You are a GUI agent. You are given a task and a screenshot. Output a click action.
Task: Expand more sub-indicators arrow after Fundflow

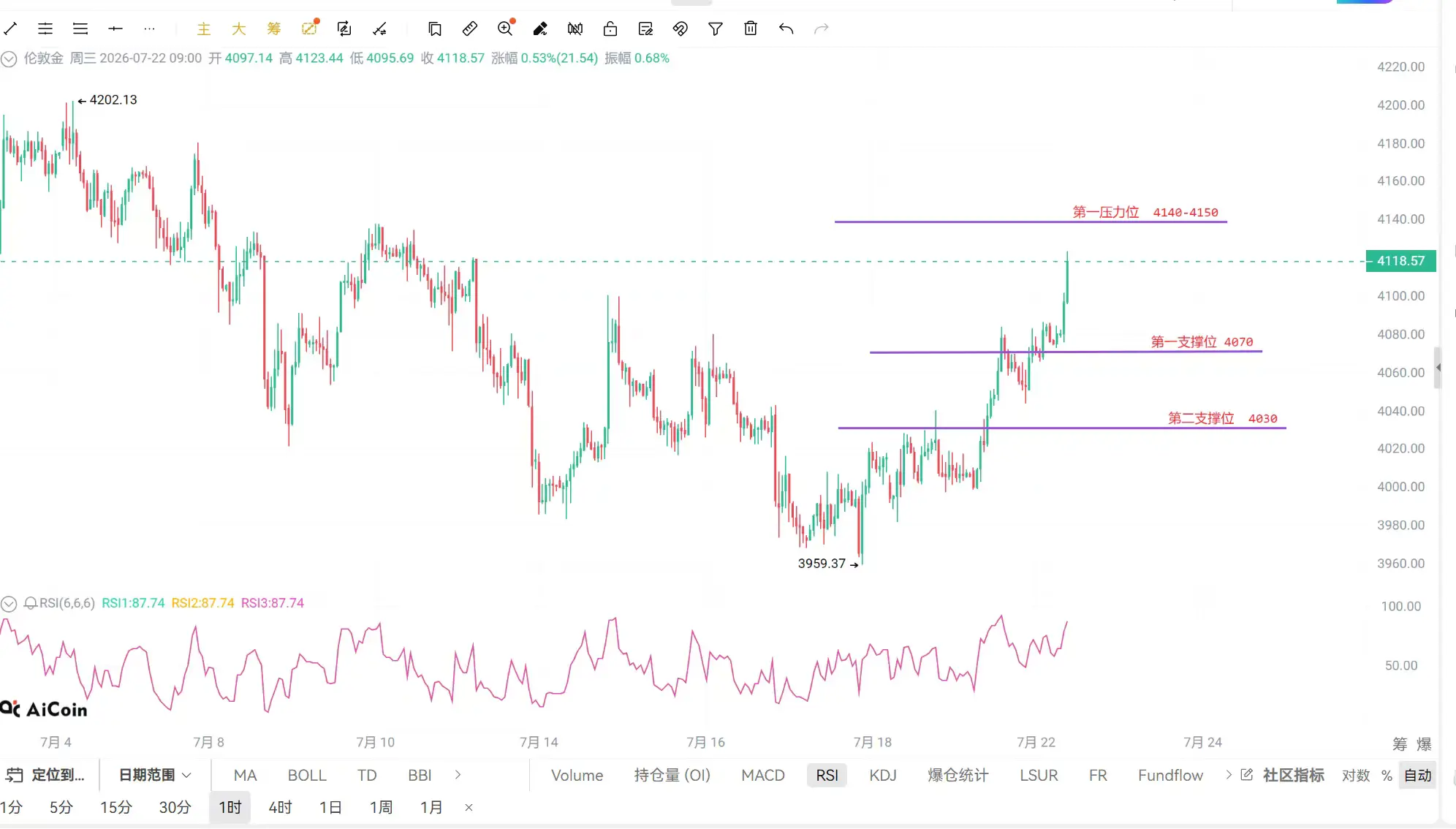pos(1229,775)
